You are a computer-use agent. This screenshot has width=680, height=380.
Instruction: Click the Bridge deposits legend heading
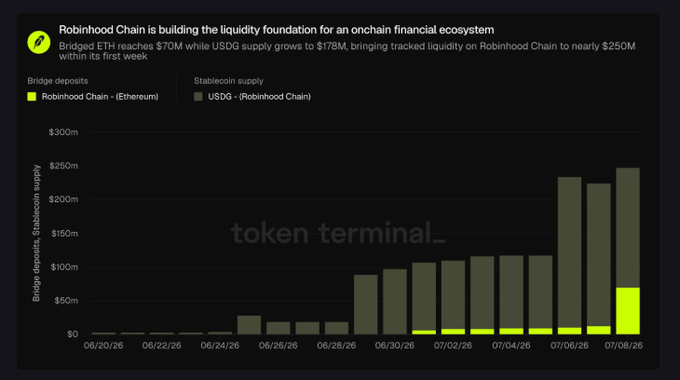pos(58,81)
